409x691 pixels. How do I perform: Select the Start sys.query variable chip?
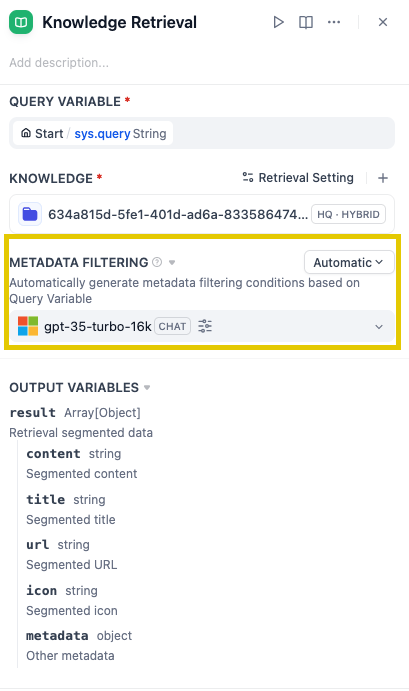[x=93, y=133]
